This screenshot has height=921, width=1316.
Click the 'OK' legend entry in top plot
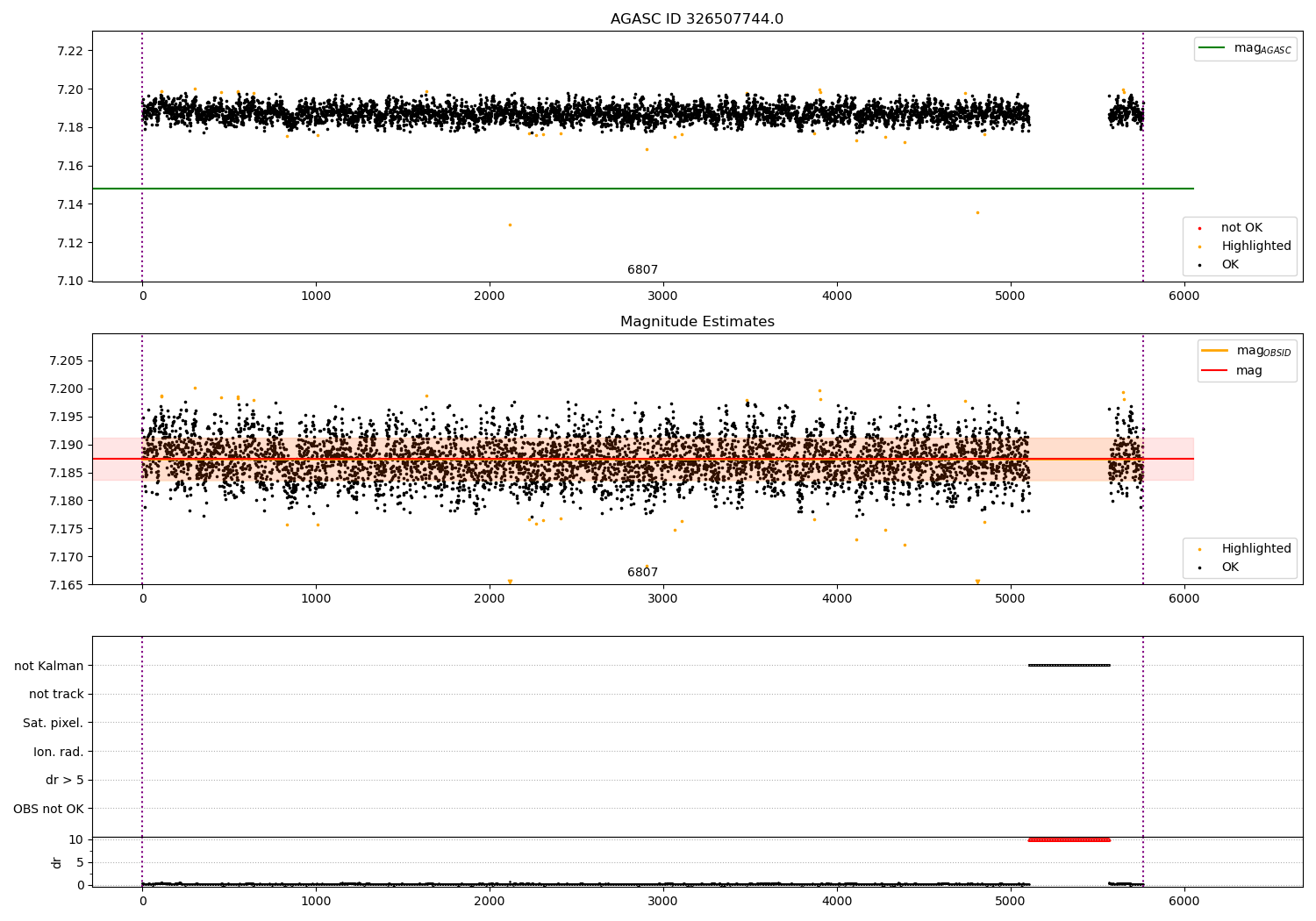(1219, 265)
